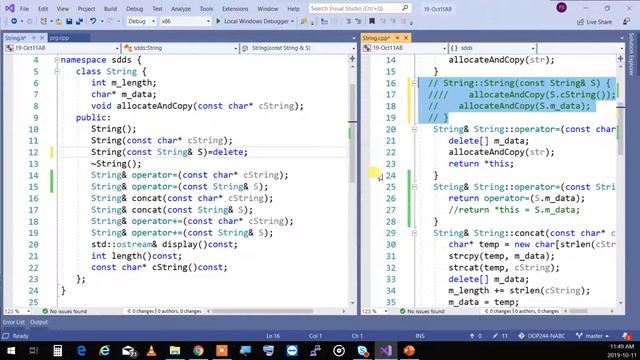Open the x86 platform dropdown
This screenshot has width=640, height=360.
coord(185,21)
